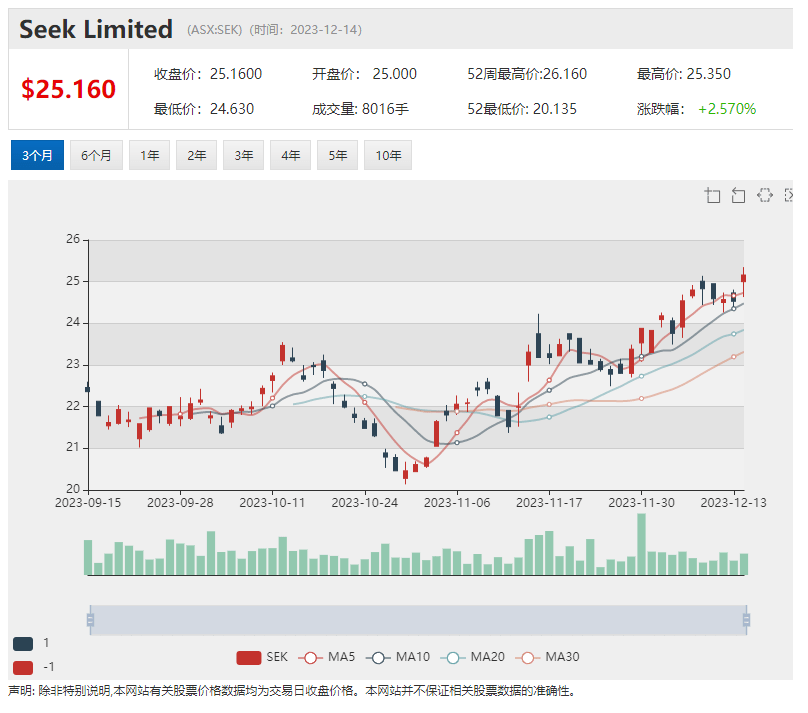Click the "最低价: 24.630" text
808x713 pixels.
[204, 109]
